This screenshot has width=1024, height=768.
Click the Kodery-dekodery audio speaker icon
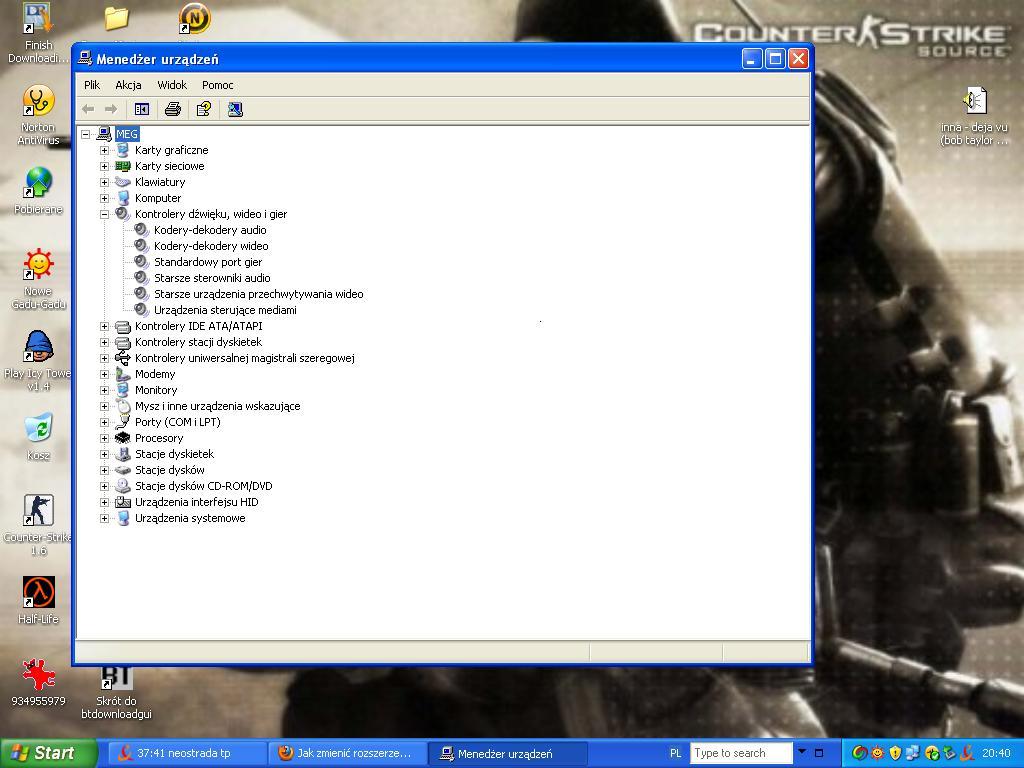point(142,230)
